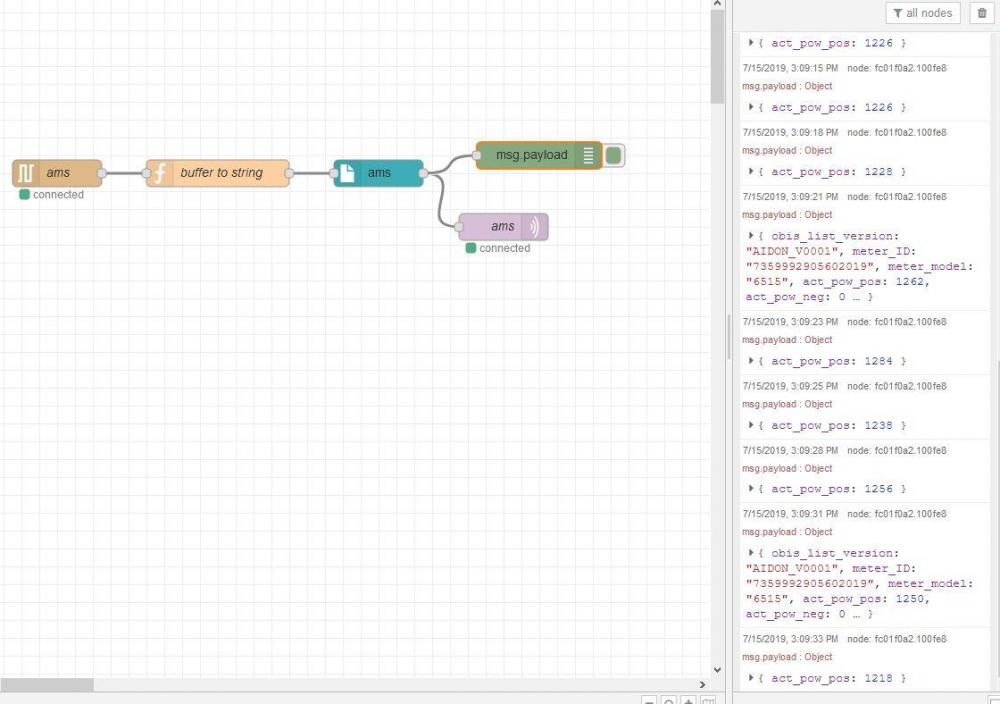Click the input port of the msg.payload node
Screen dimensions: 1000x704
point(476,155)
